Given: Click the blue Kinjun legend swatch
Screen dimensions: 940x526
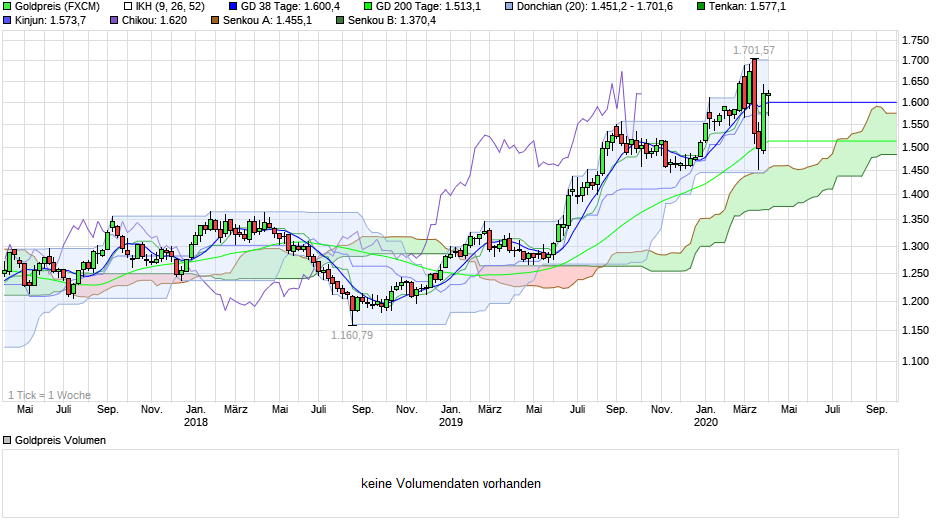Looking at the screenshot, I should (x=7, y=20).
